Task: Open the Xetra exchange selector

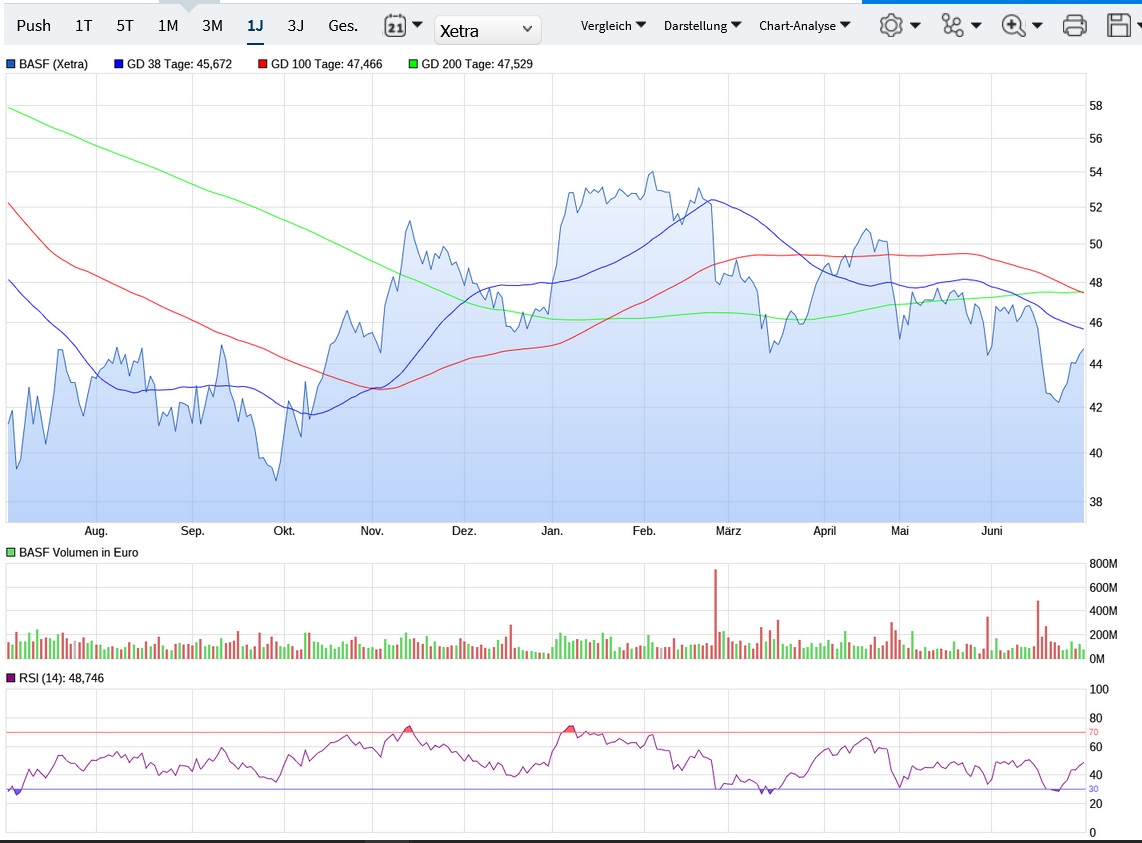Action: point(487,30)
